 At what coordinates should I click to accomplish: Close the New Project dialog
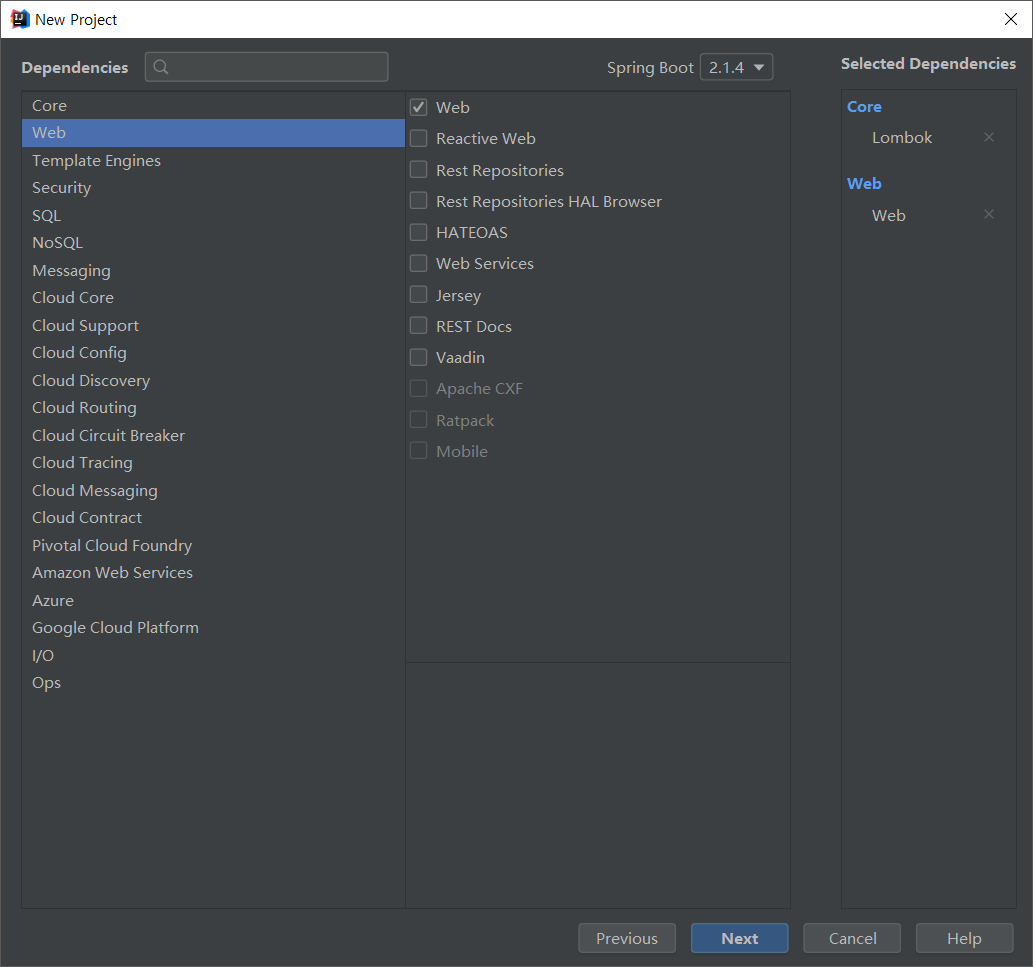coord(1010,19)
